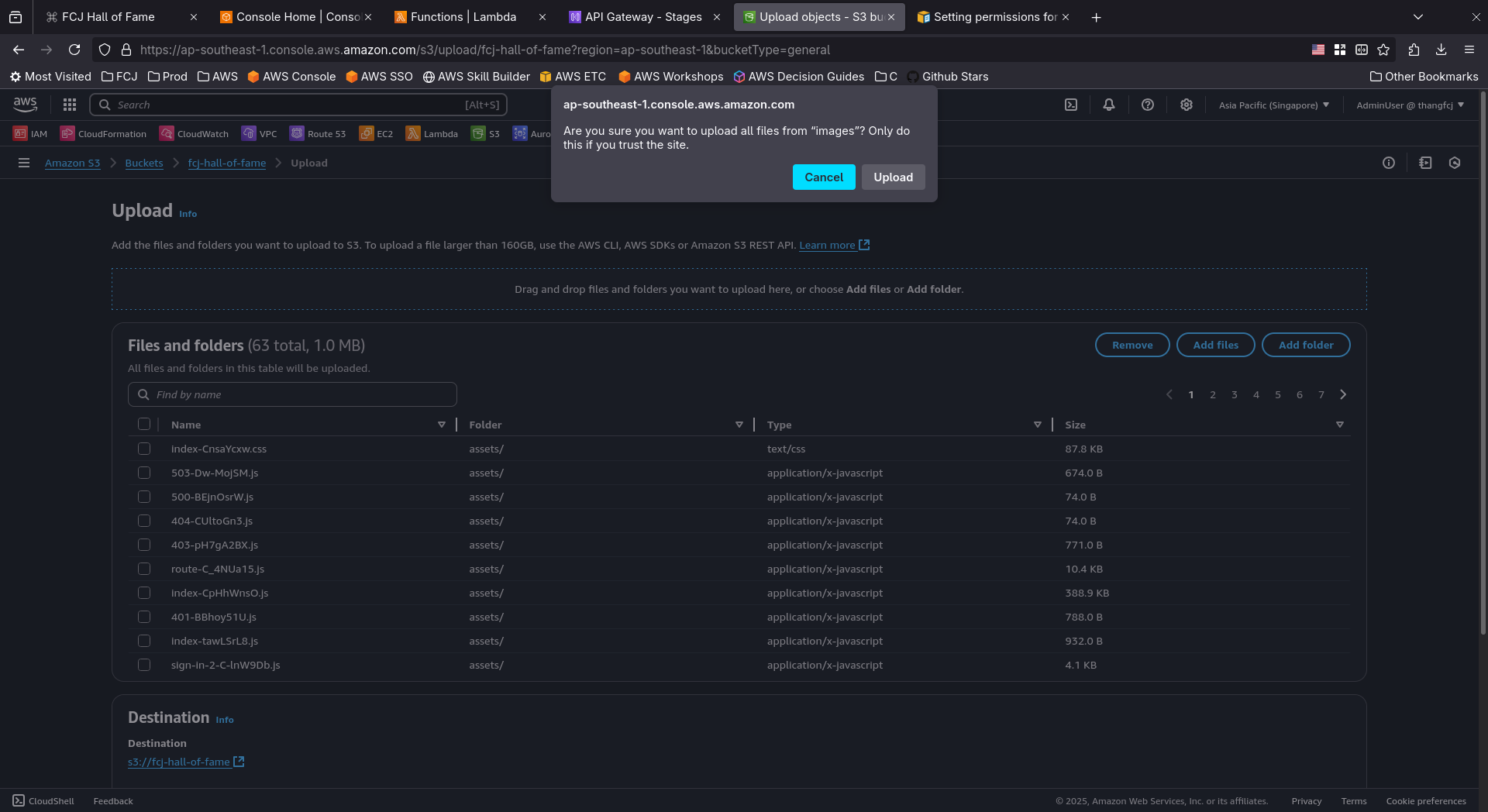Switch to Functions | Lambda tab
The image size is (1488, 812).
(463, 17)
